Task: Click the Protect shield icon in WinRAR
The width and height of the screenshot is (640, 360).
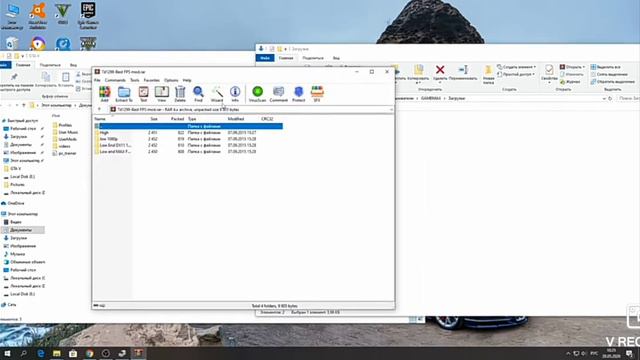Action: click(x=298, y=94)
